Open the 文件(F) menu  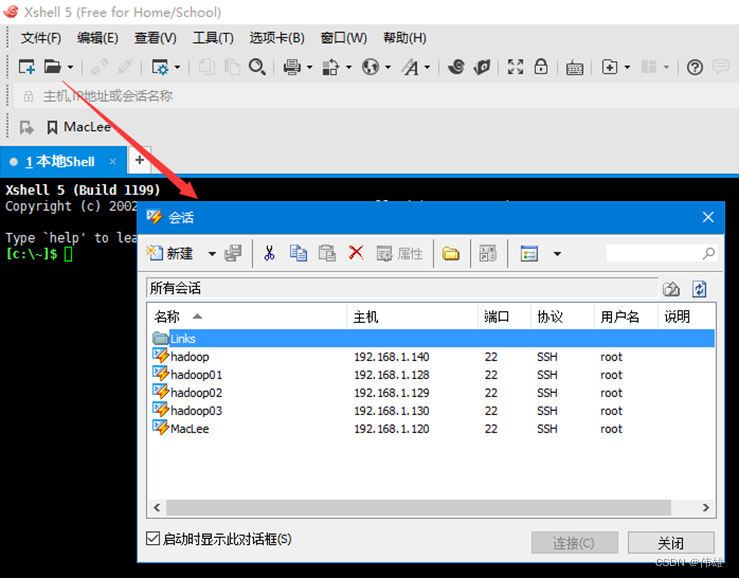pyautogui.click(x=41, y=38)
